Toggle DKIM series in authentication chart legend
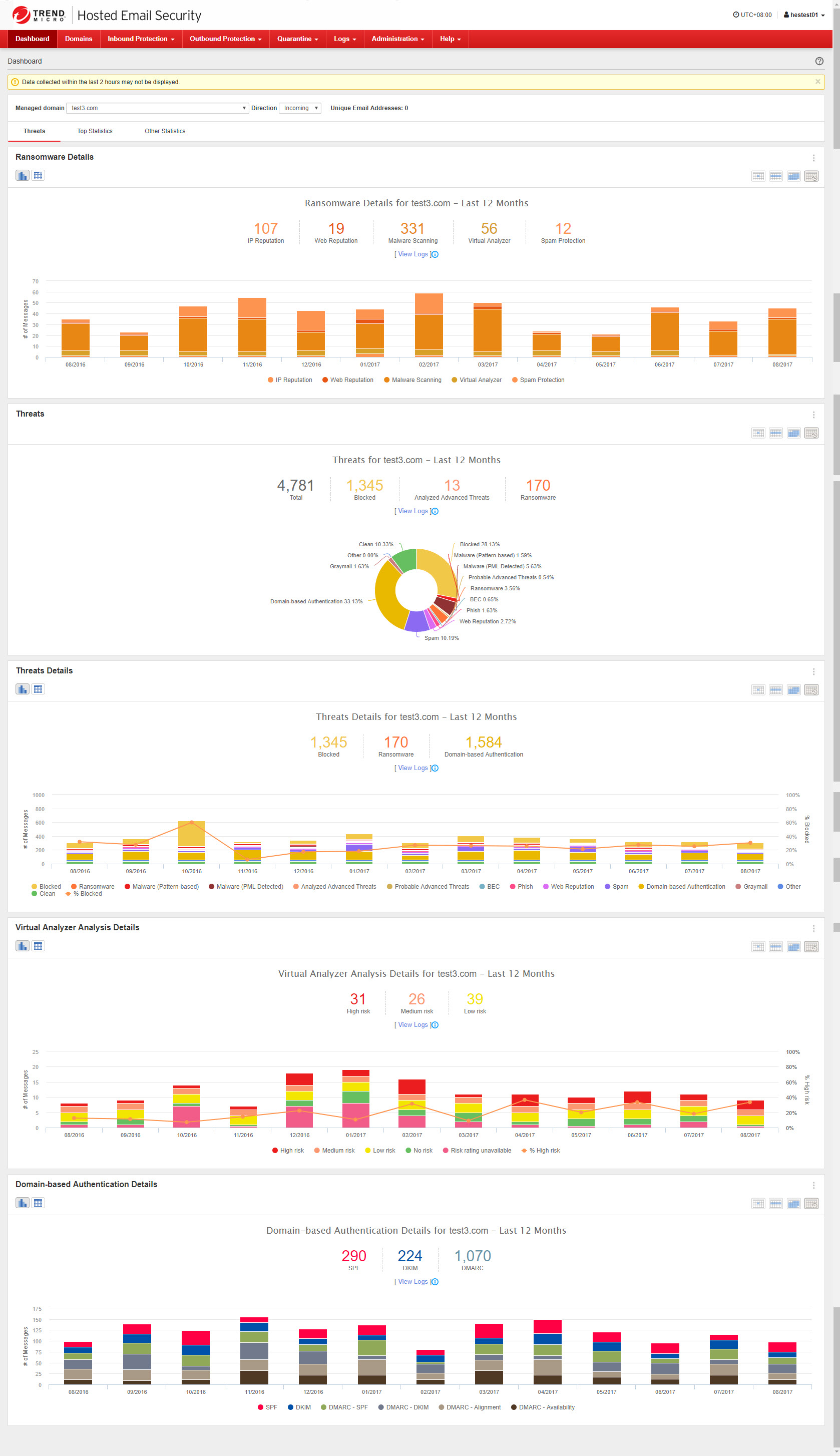 point(299,1407)
